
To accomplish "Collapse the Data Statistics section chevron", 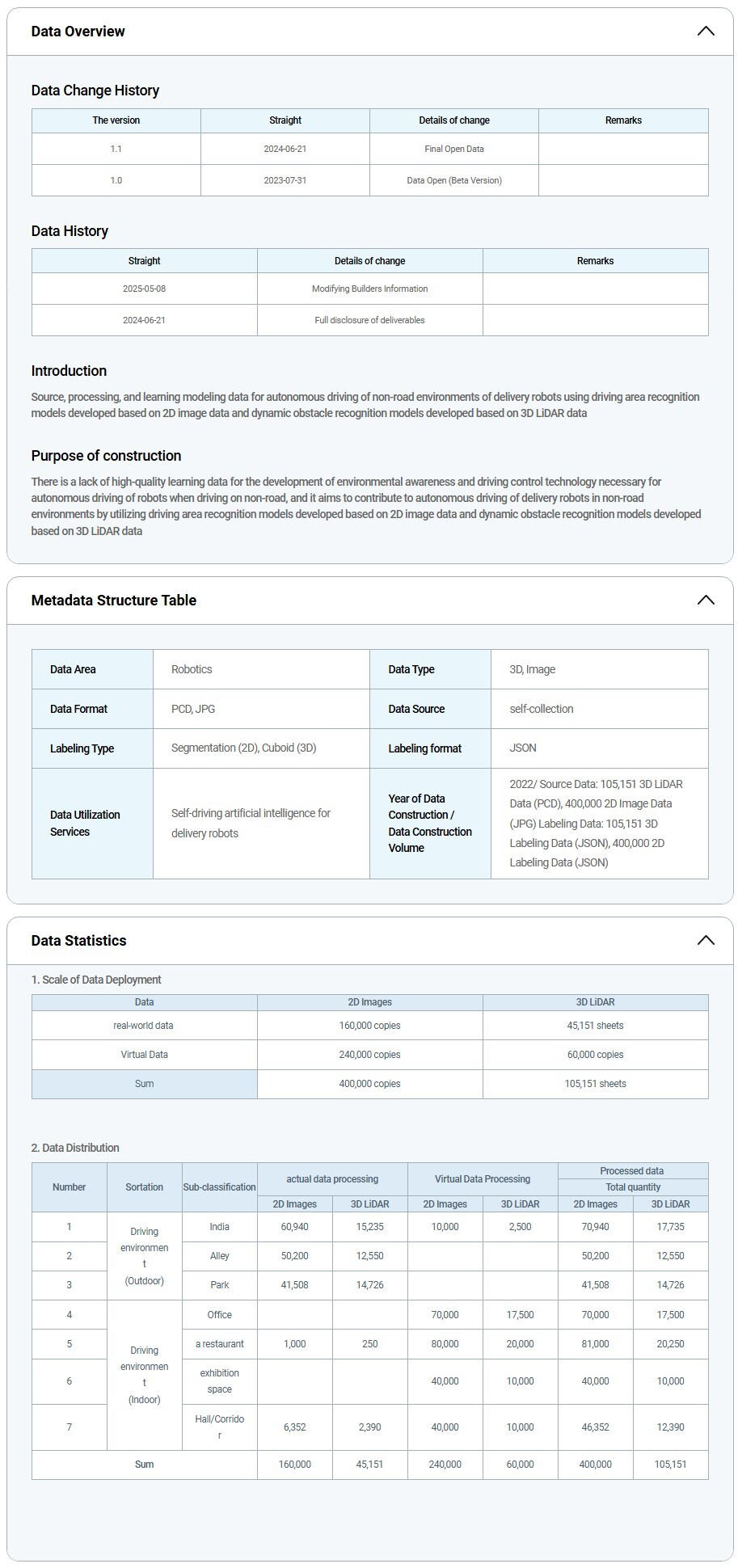I will tap(705, 940).
